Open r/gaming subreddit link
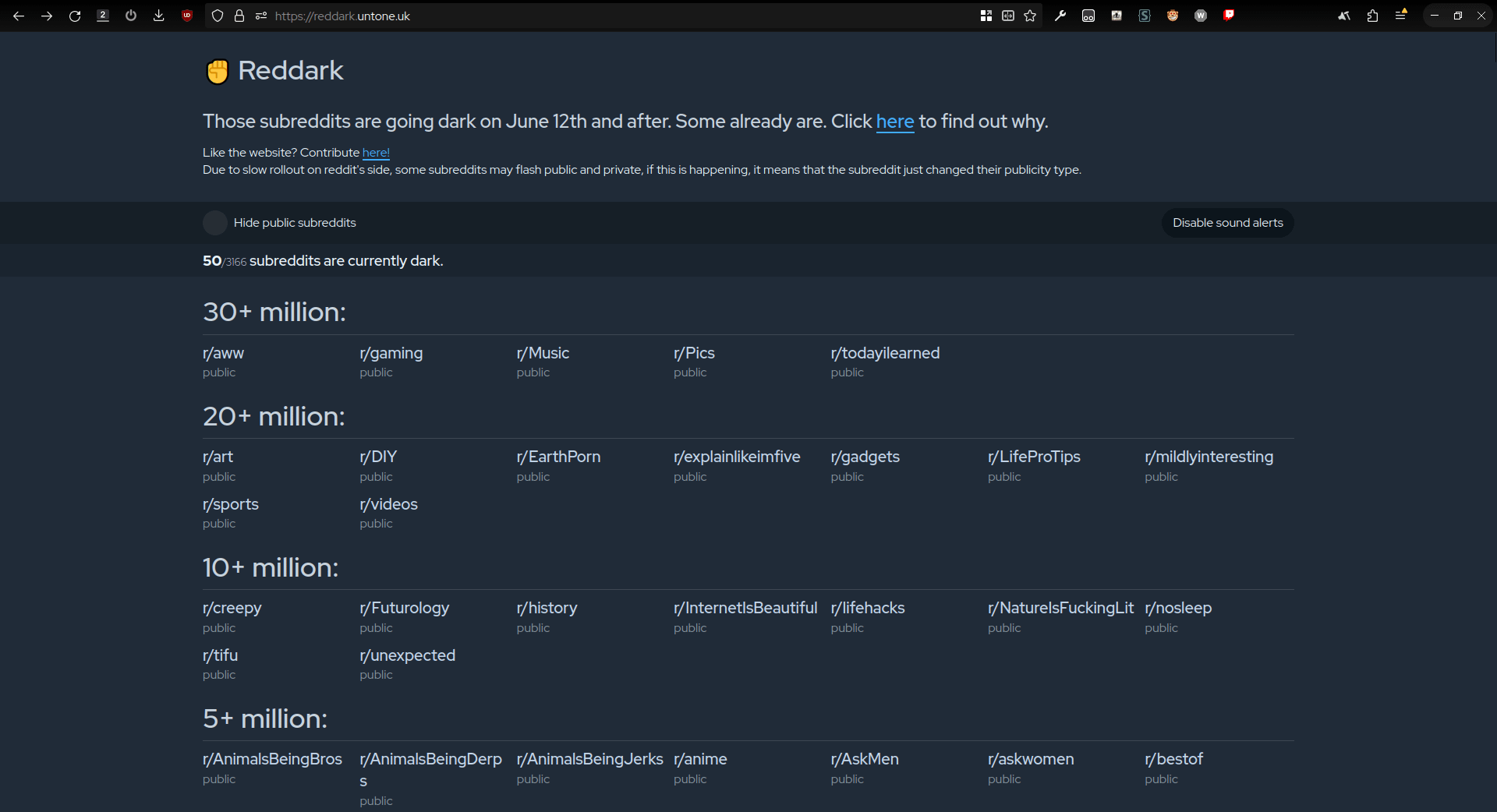Screen dimensions: 1497x812 coord(391,353)
